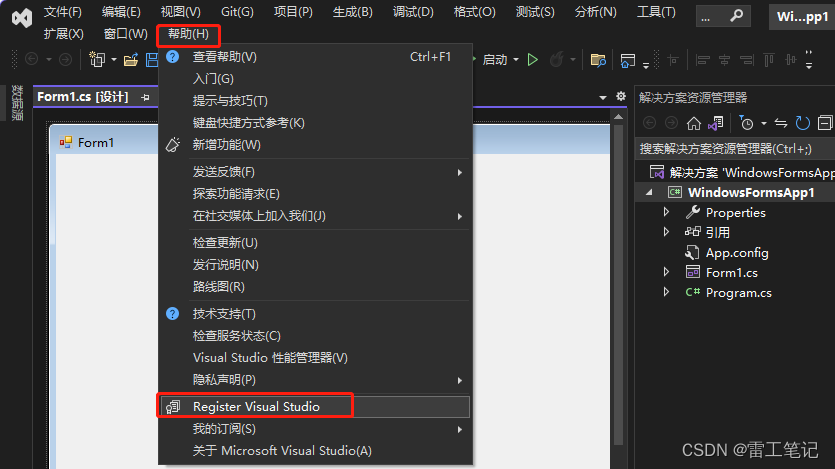Click the designer vertical scrollbar up arrow
Viewport: 835px width, 469px height.
point(618,117)
